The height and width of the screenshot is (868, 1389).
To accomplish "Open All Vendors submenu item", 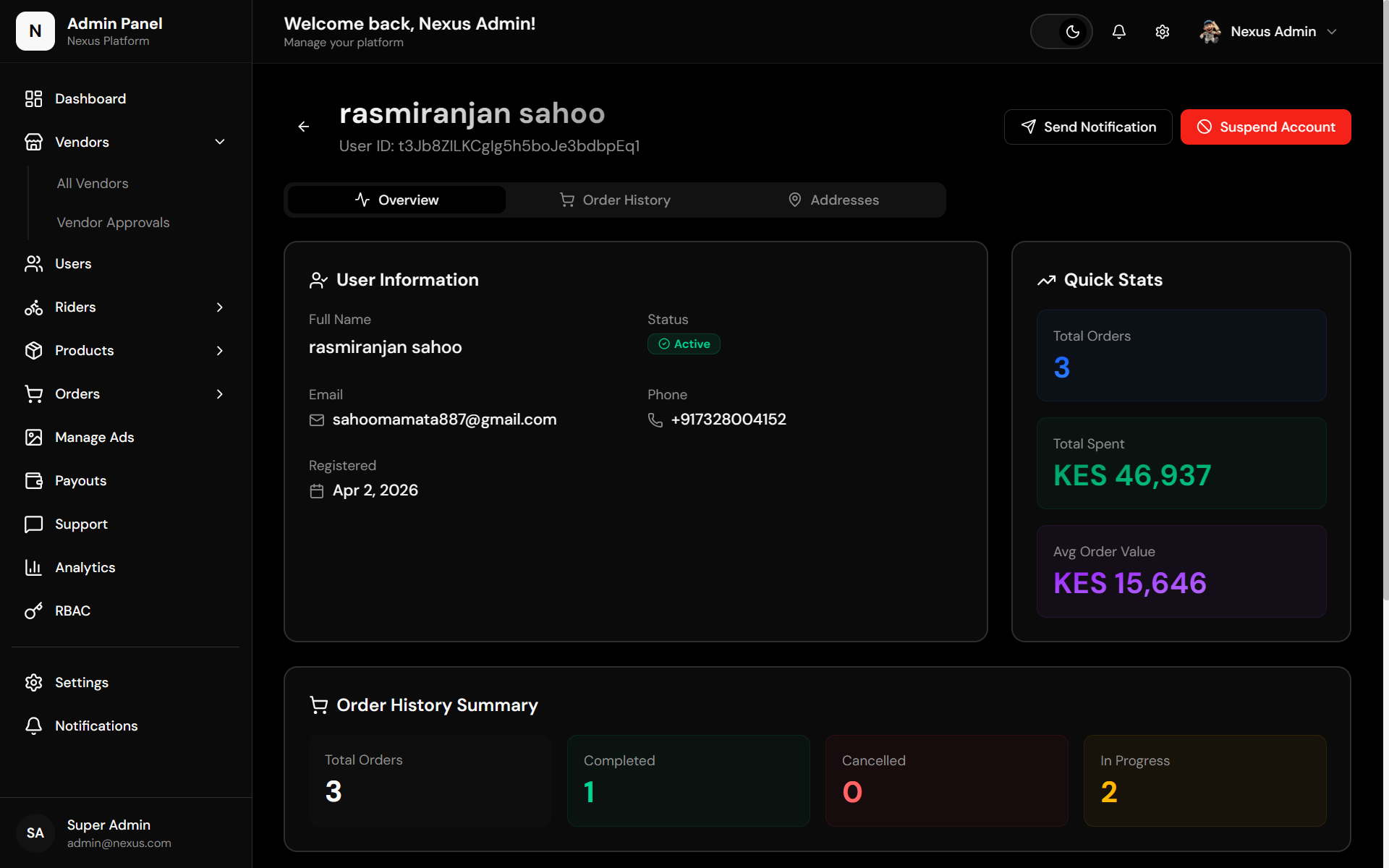I will [x=93, y=184].
